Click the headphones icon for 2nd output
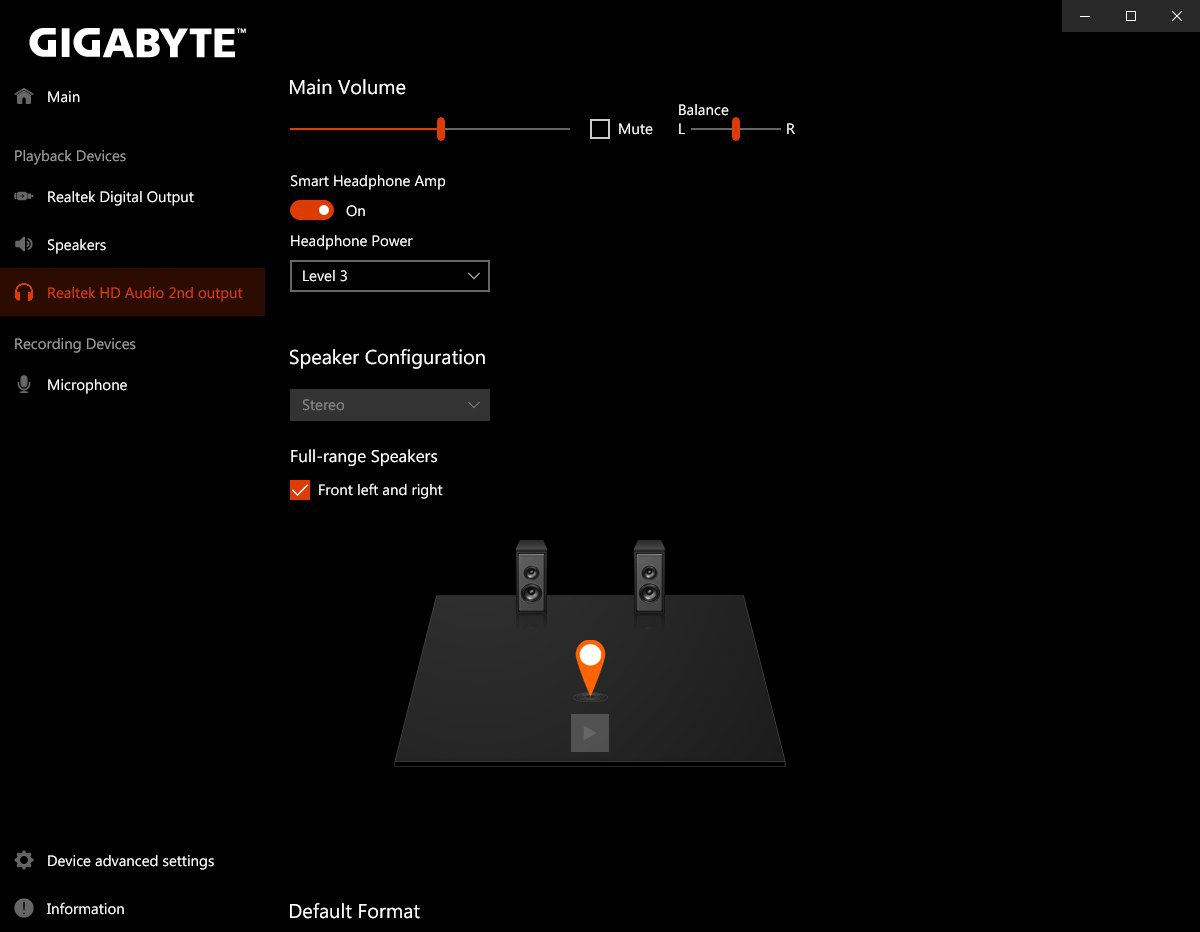 (x=24, y=293)
